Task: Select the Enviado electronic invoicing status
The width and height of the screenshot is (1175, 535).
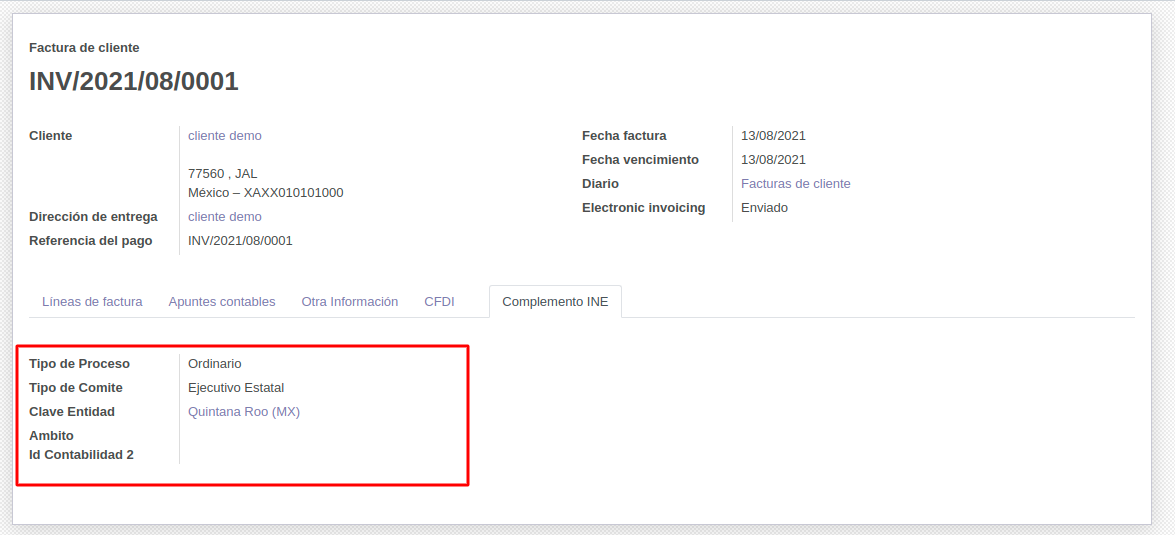Action: [x=764, y=208]
